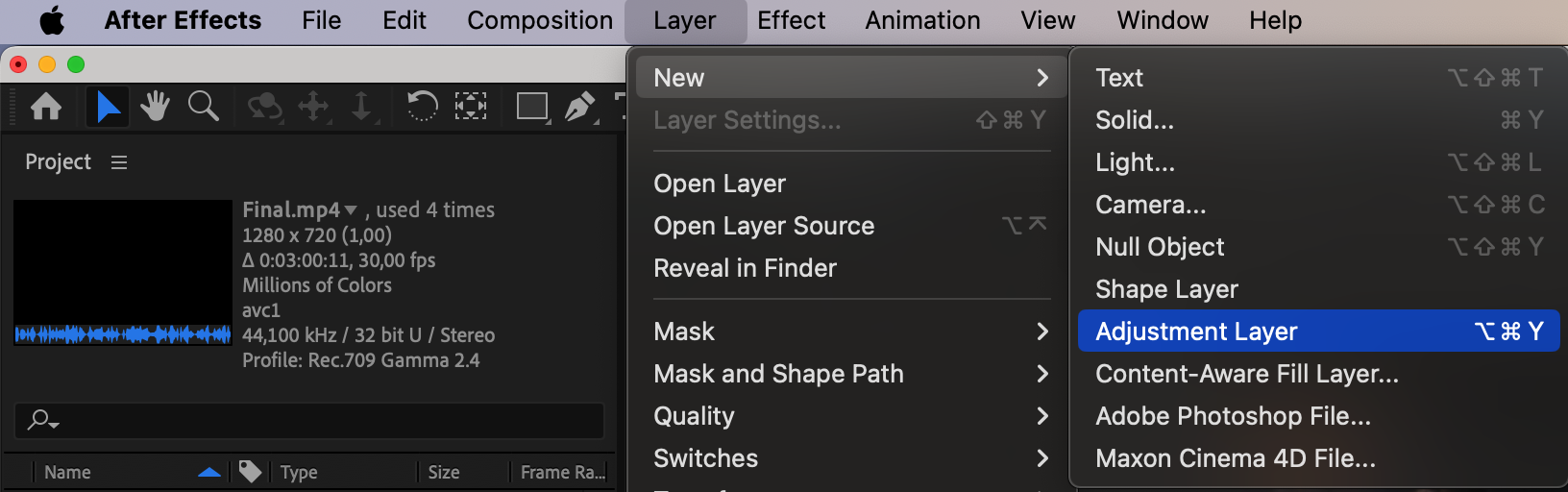Select the Pen tool

579,106
